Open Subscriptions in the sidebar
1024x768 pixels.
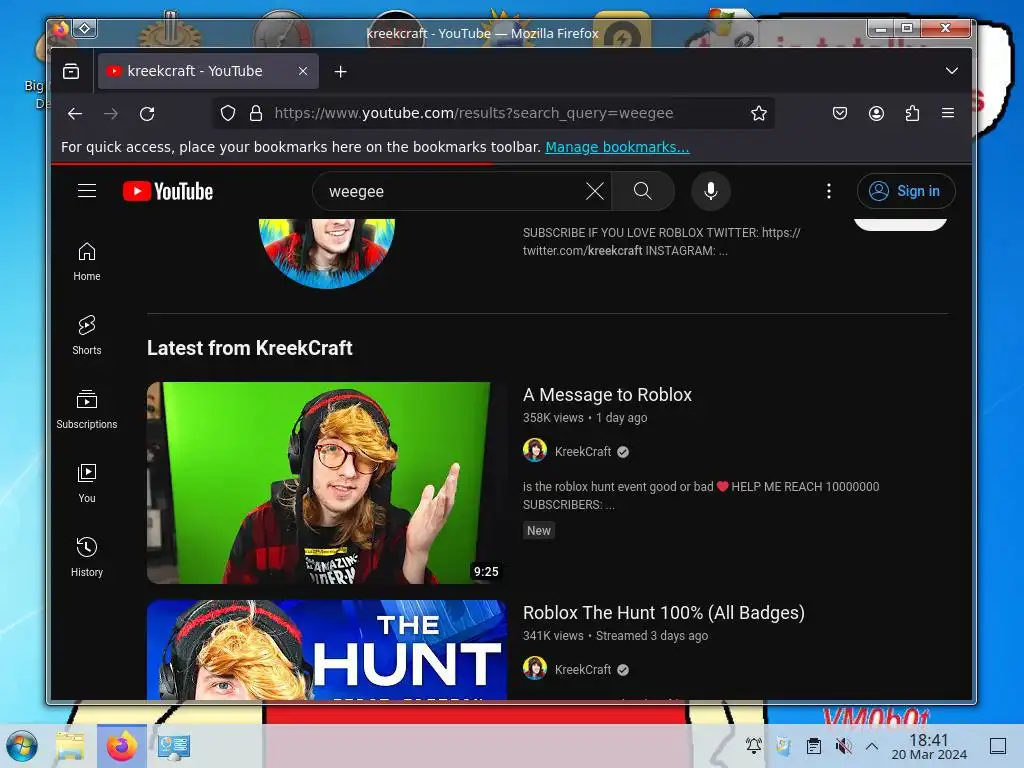point(87,409)
